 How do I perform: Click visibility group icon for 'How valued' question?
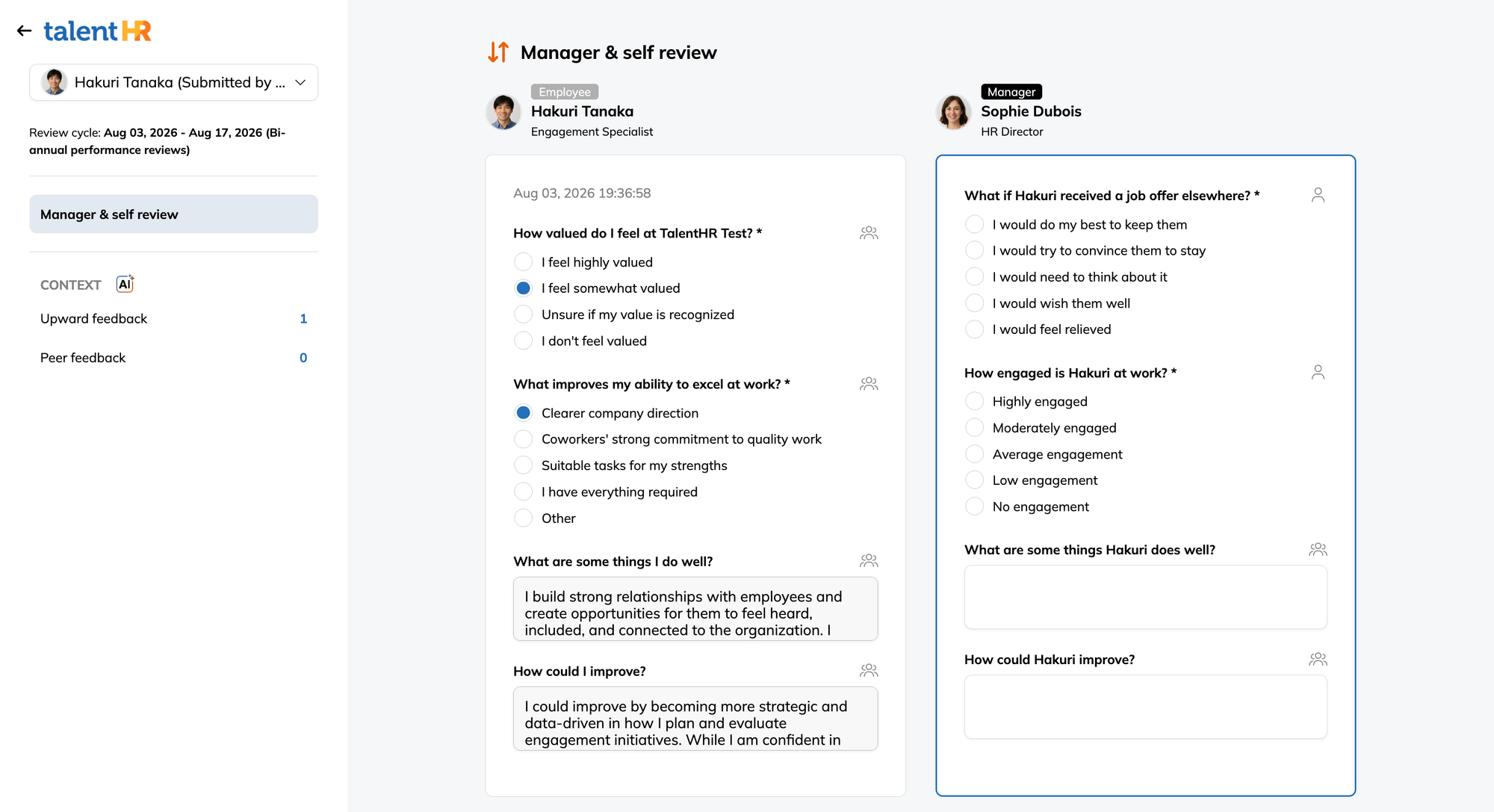[x=869, y=233]
